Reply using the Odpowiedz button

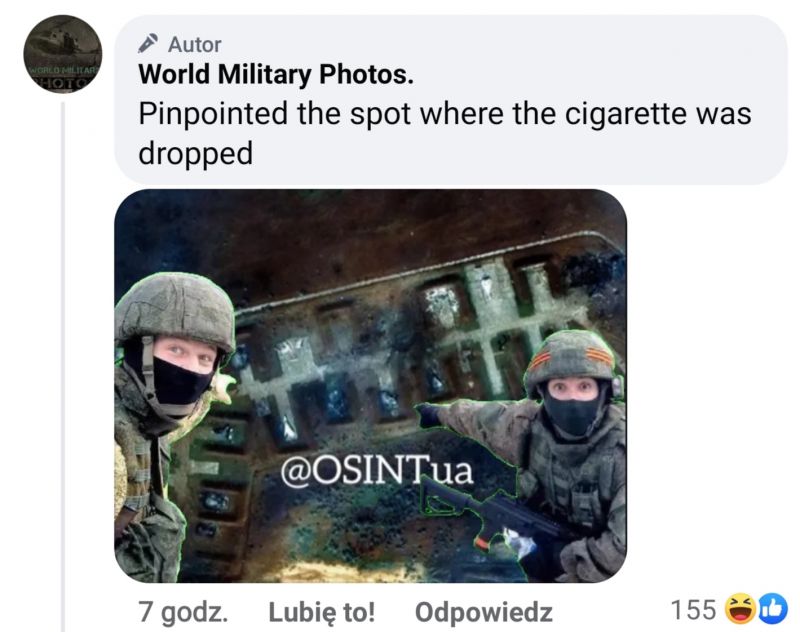[483, 612]
